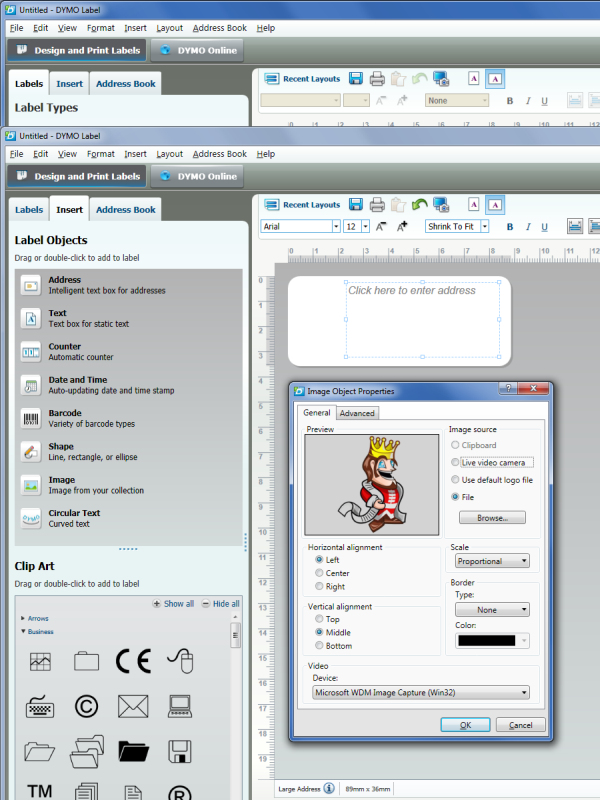600x800 pixels.
Task: Select File as image source
Action: [x=463, y=497]
